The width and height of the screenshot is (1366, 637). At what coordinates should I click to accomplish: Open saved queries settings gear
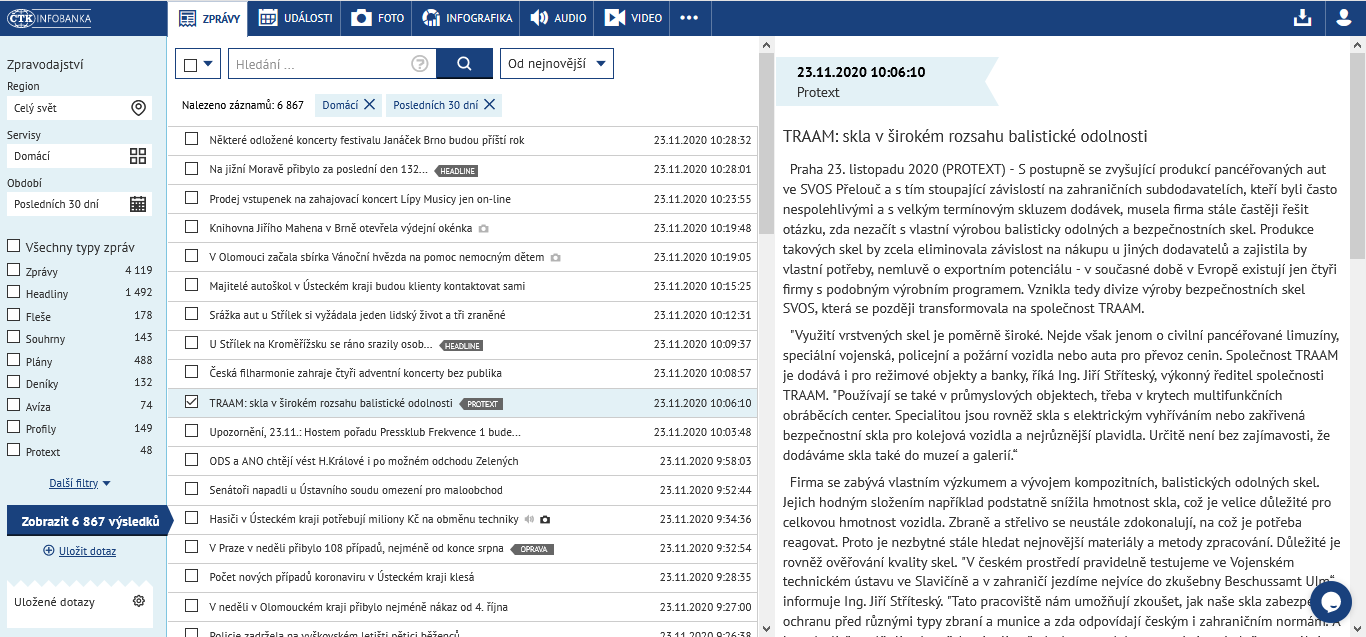coord(139,601)
